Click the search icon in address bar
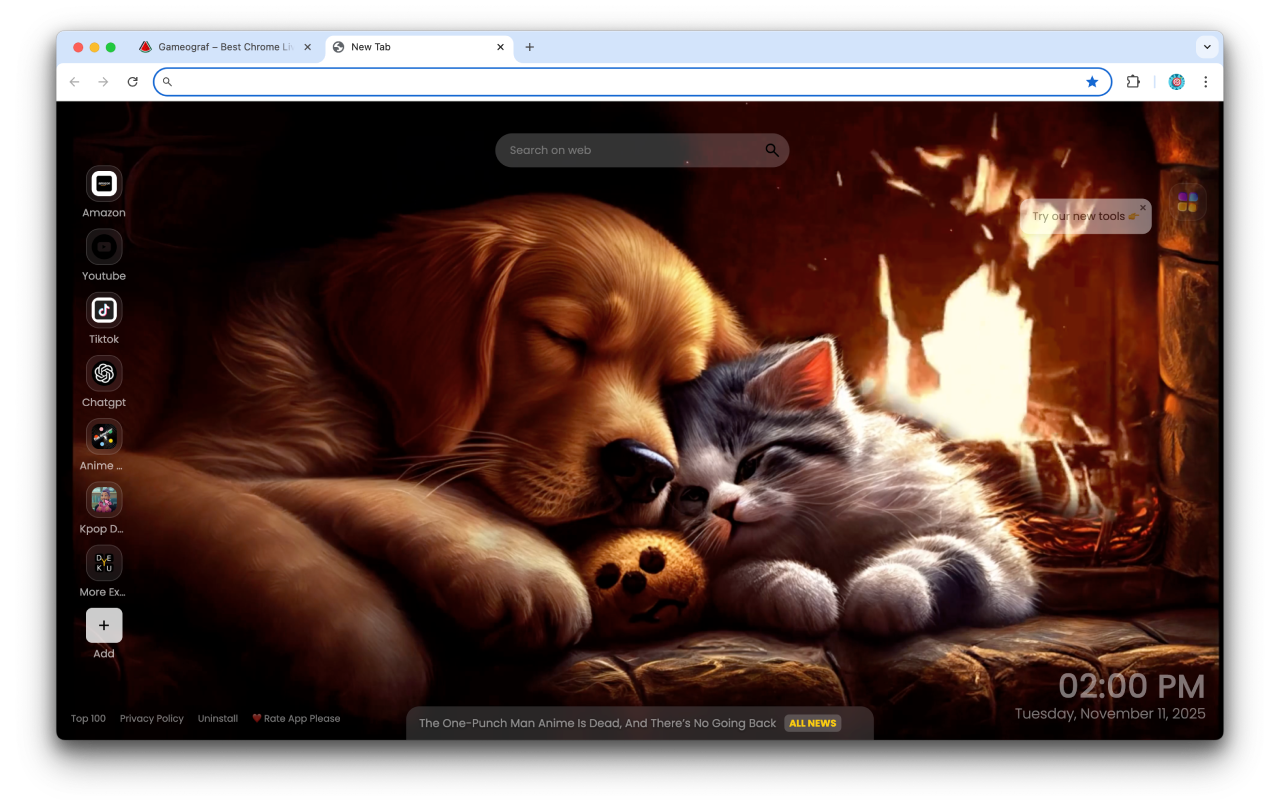This screenshot has width=1280, height=800. pos(167,82)
